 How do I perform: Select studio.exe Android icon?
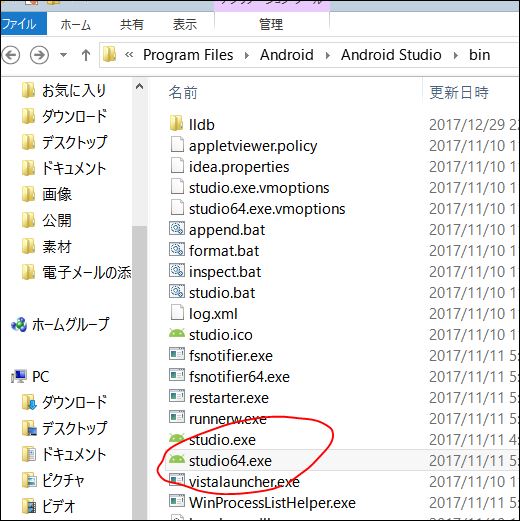click(x=177, y=438)
